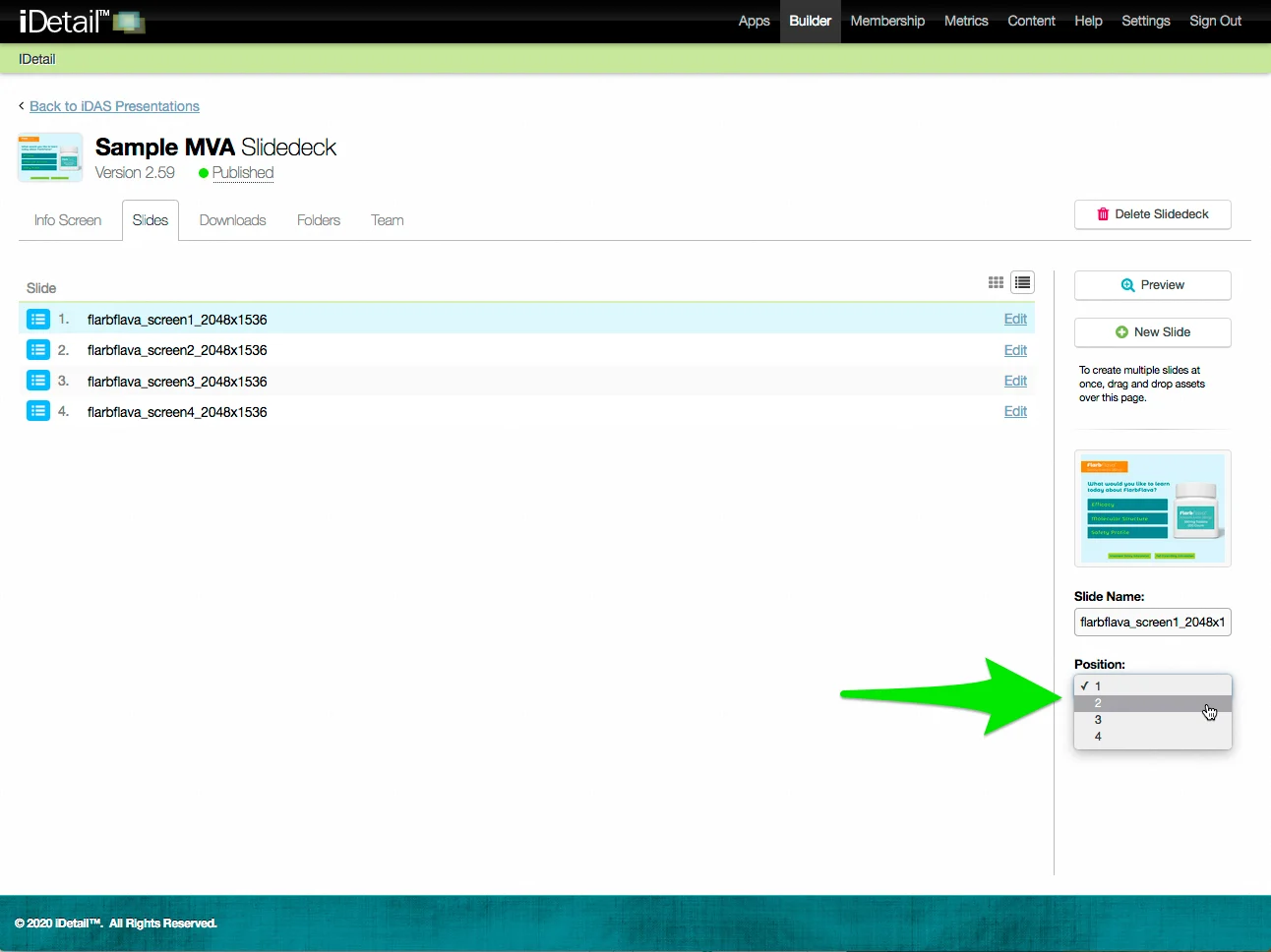Click list icon for flarbflava_screen2 slide
Image resolution: width=1271 pixels, height=952 pixels.
[x=38, y=349]
